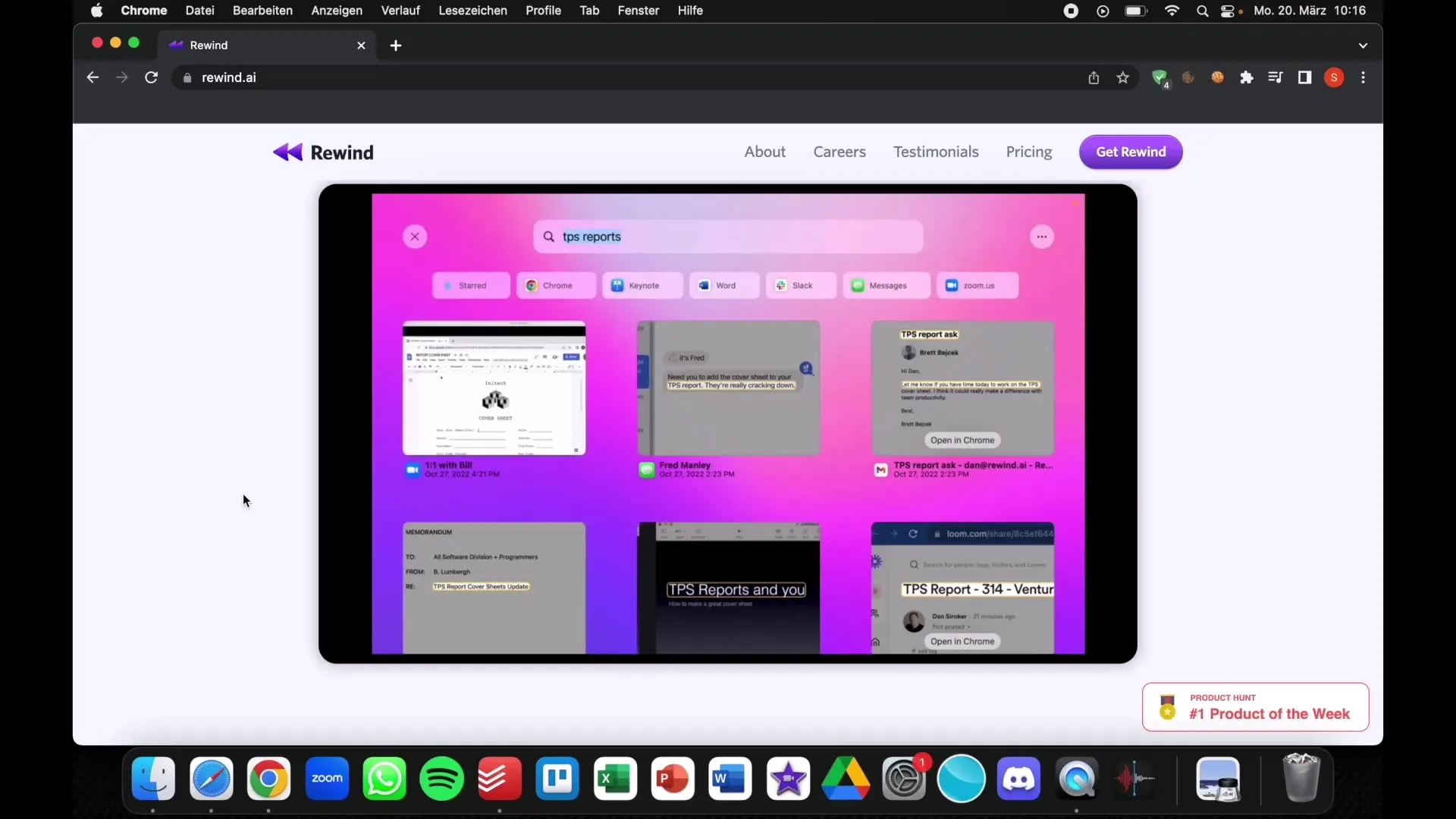The image size is (1456, 819).
Task: Click the search options ellipsis button
Action: pyautogui.click(x=1042, y=237)
